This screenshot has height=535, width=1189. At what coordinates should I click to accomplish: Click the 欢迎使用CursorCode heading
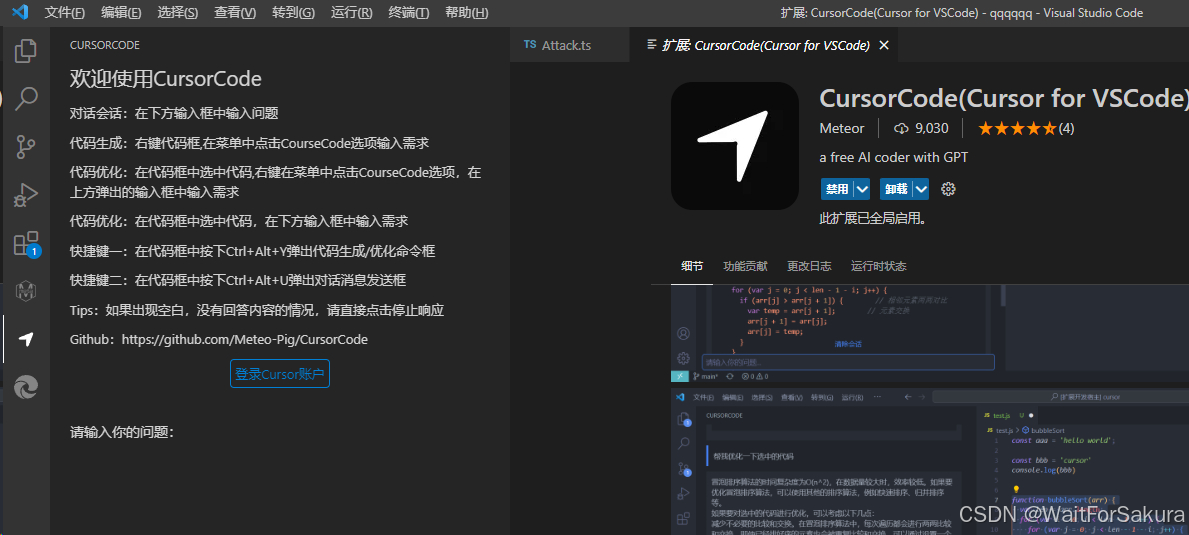(x=165, y=80)
